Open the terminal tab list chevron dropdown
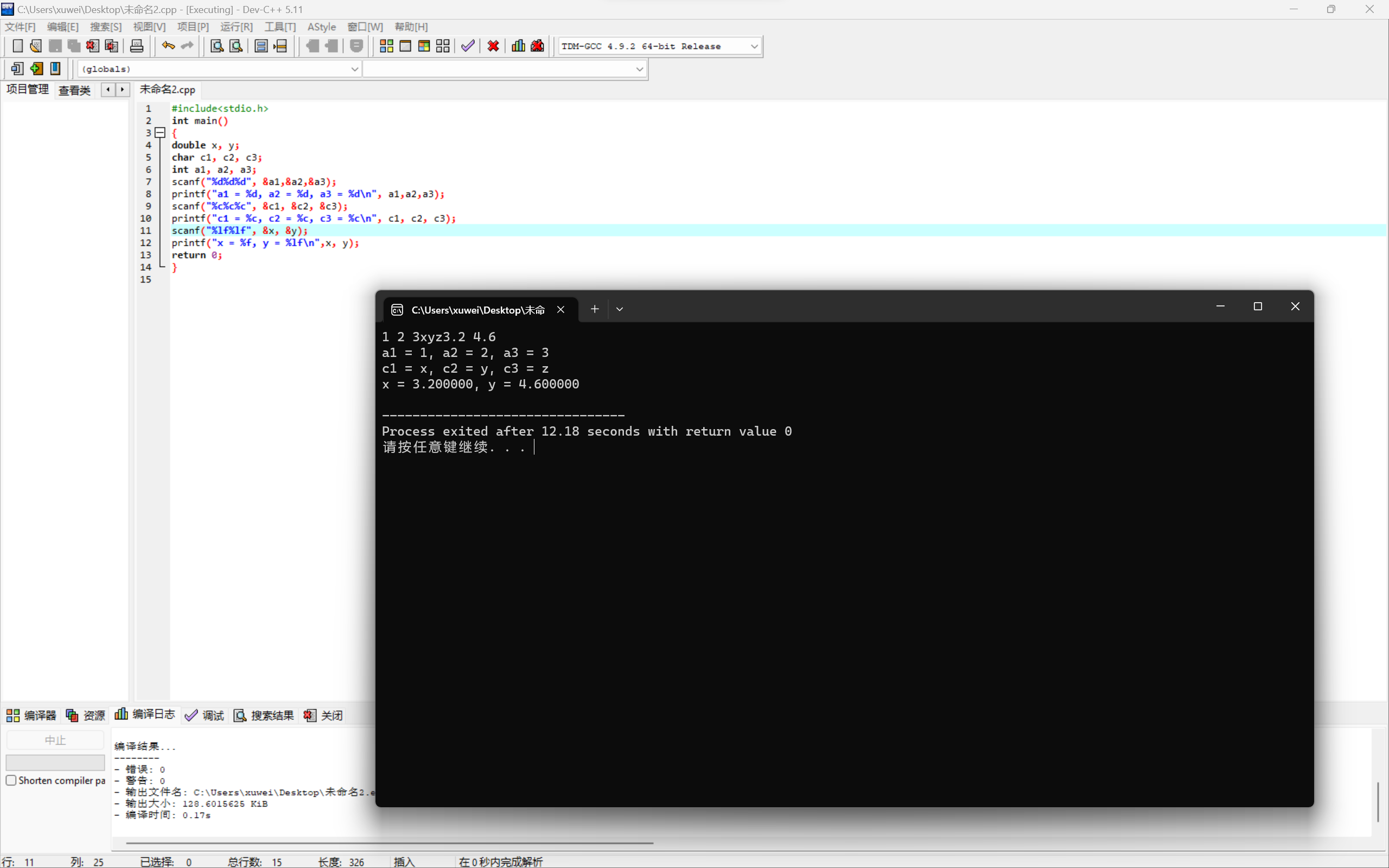1389x868 pixels. coord(619,309)
